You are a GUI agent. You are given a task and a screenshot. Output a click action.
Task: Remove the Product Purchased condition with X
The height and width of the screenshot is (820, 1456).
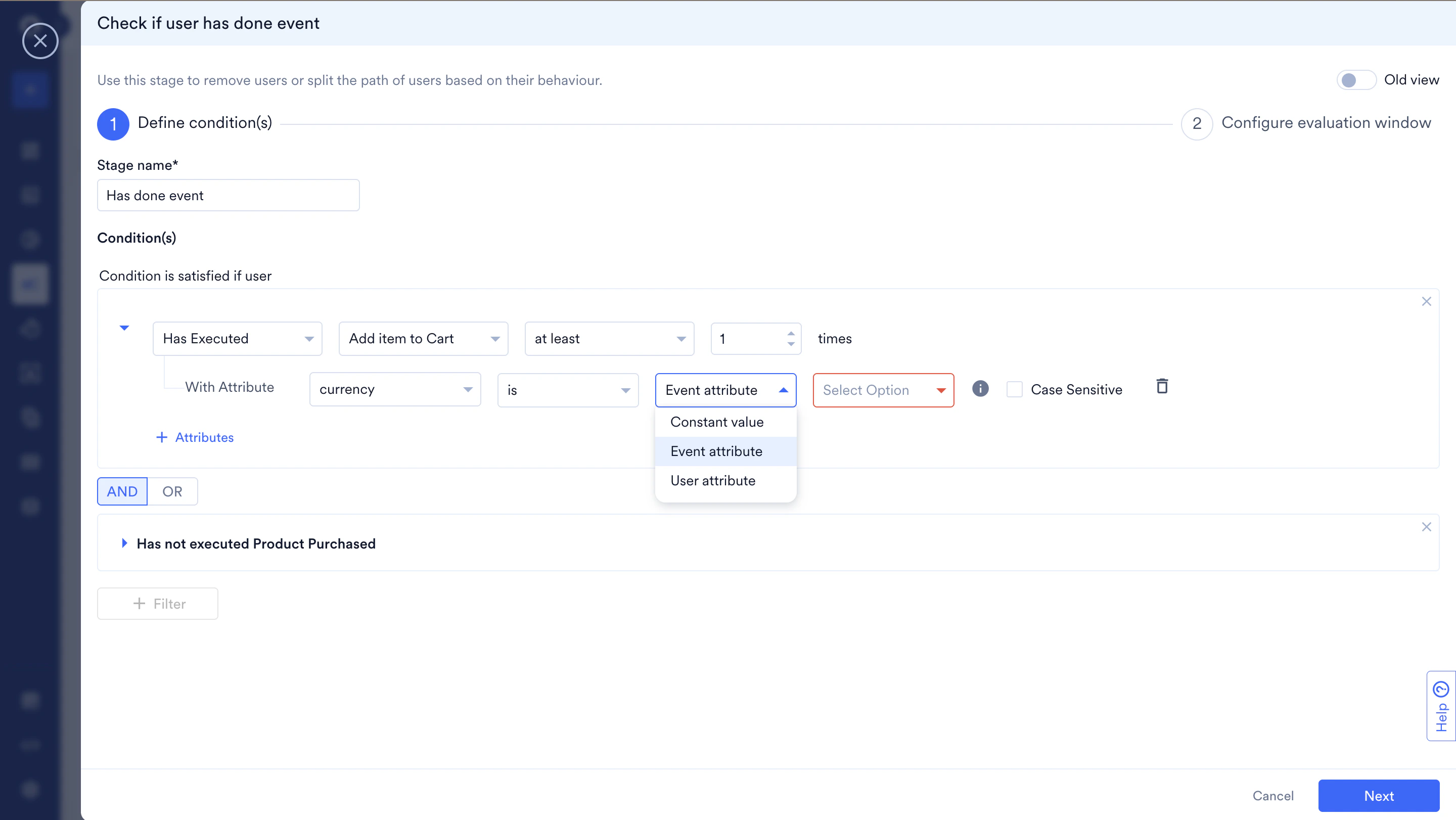[1426, 527]
